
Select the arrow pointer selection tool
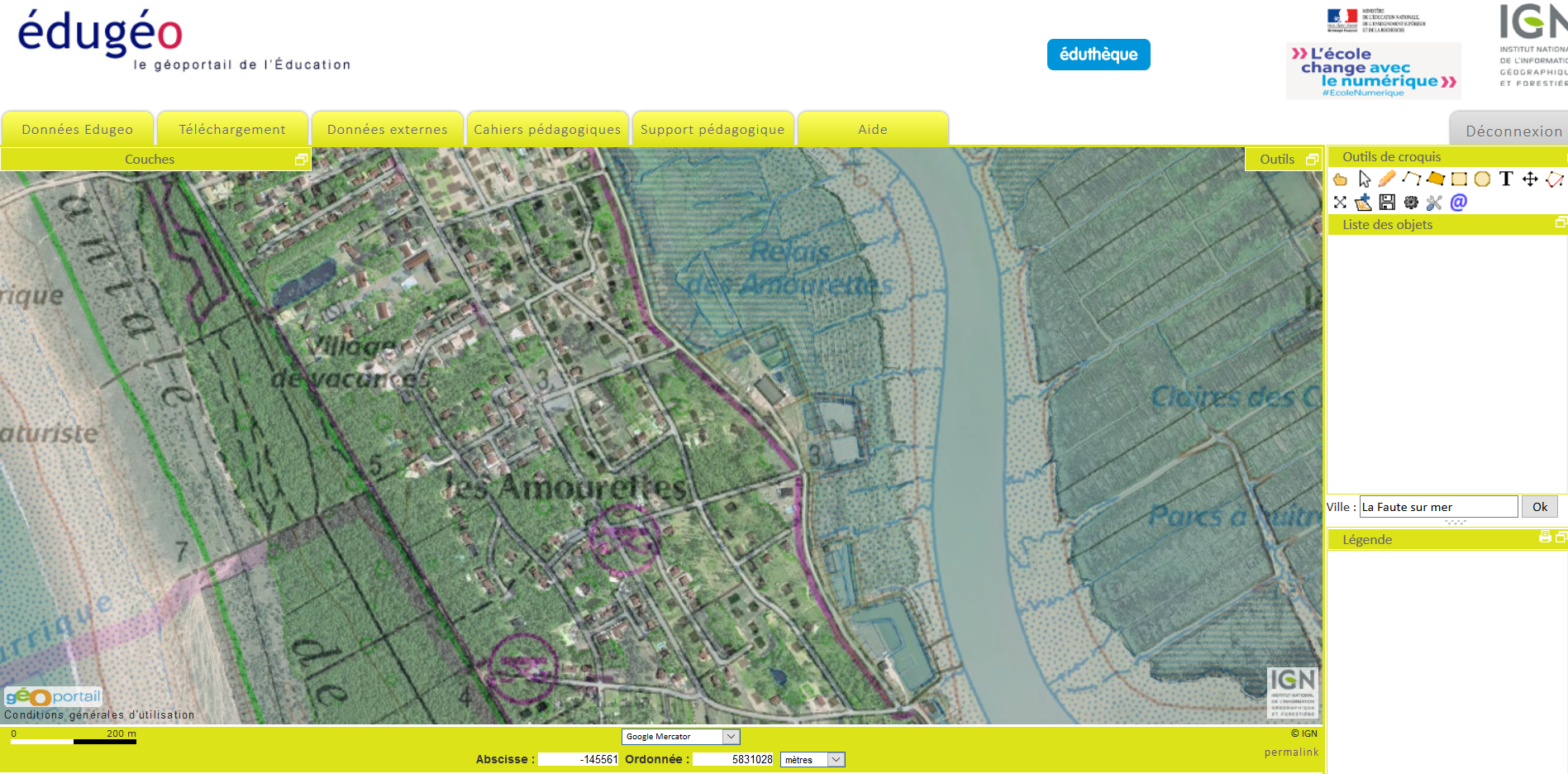point(1364,179)
